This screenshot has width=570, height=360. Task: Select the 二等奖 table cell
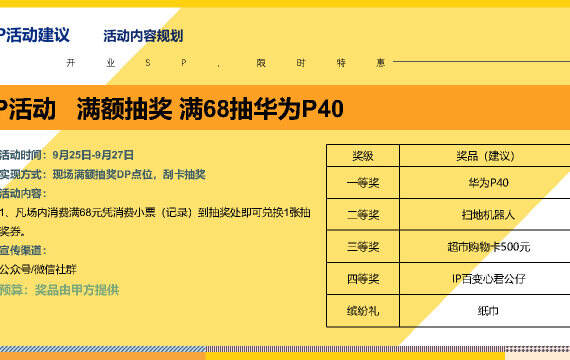tap(363, 215)
